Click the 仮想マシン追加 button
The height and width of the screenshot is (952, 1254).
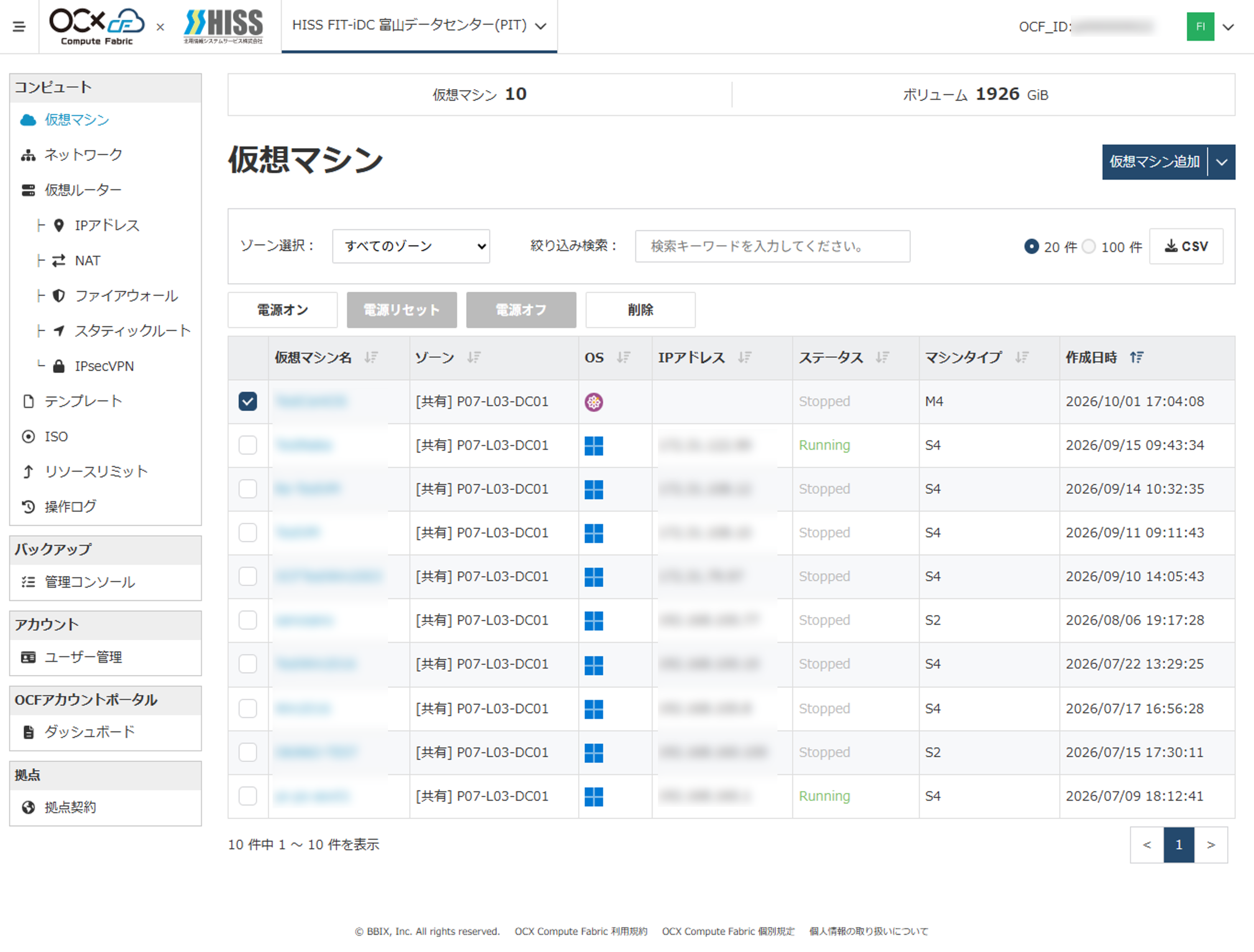[x=1155, y=162]
